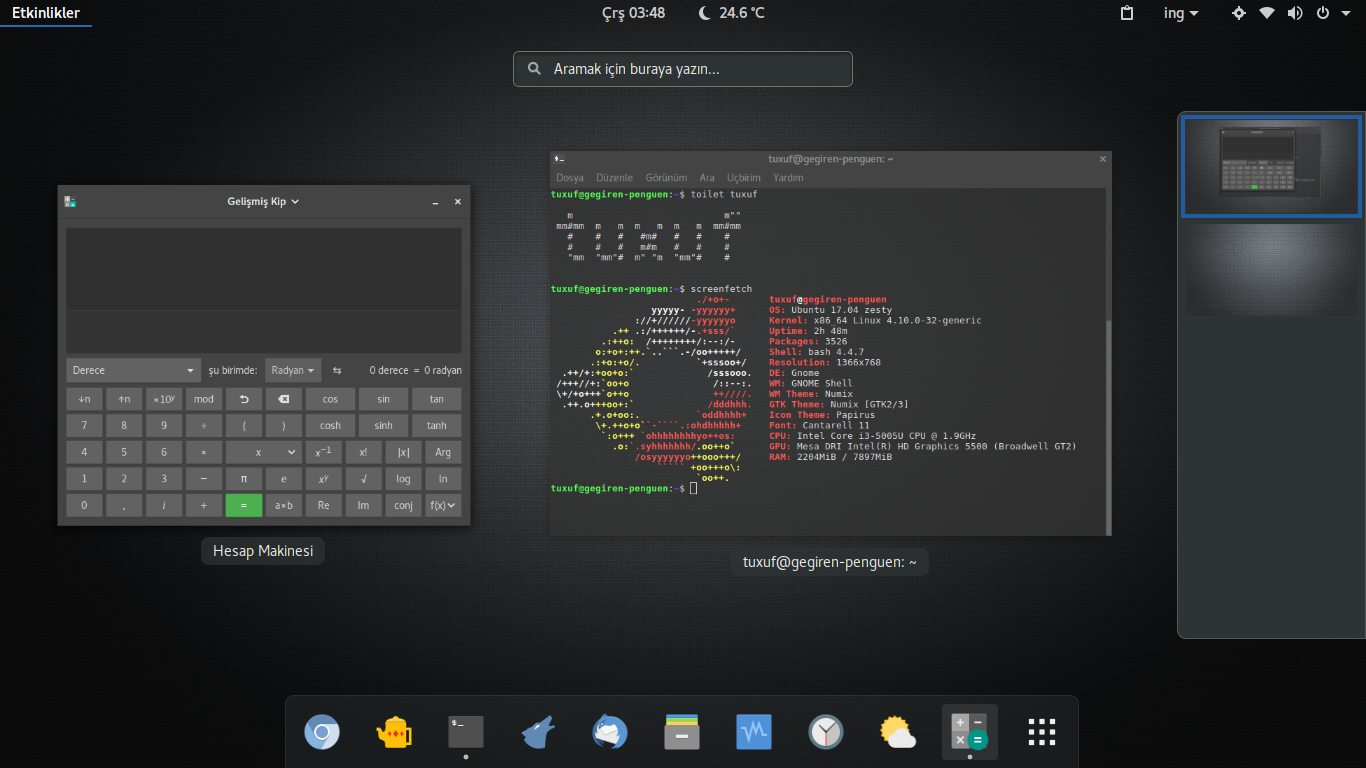
Task: Open the Radyan target unit dropdown
Action: tap(293, 370)
